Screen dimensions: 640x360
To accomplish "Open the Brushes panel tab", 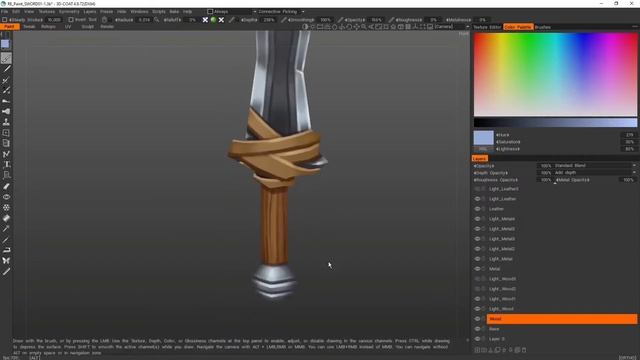I will pyautogui.click(x=542, y=27).
